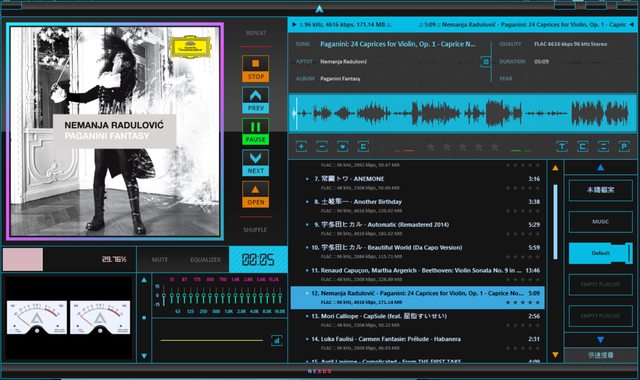Screen dimensions: 640x380
Task: Click the up triangle left of the equalizer
Action: pyautogui.click(x=144, y=280)
